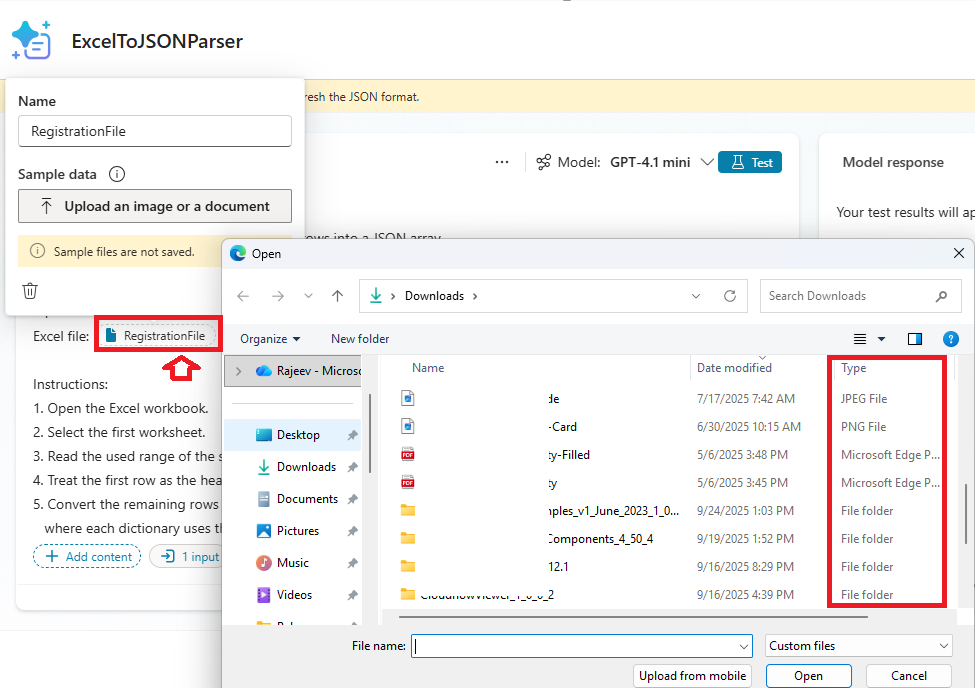Navigate up one folder level arrow
The width and height of the screenshot is (975, 691).
(337, 296)
